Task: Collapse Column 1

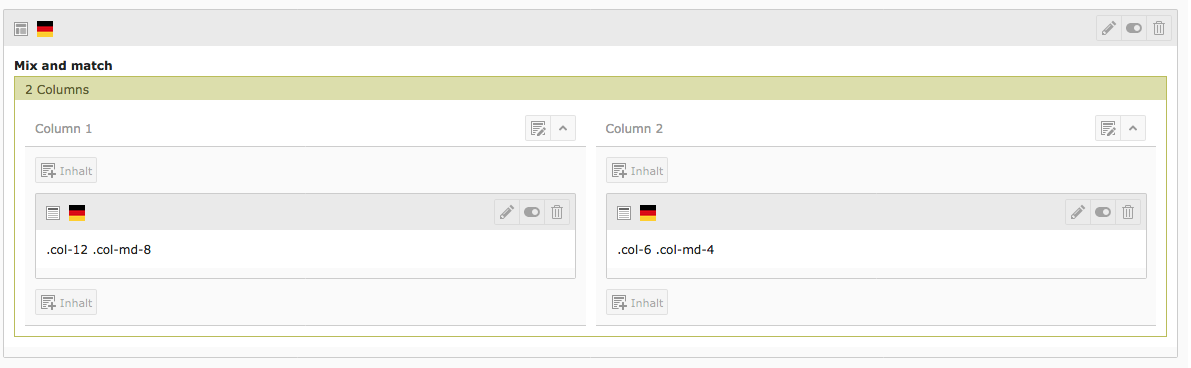Action: coord(563,128)
